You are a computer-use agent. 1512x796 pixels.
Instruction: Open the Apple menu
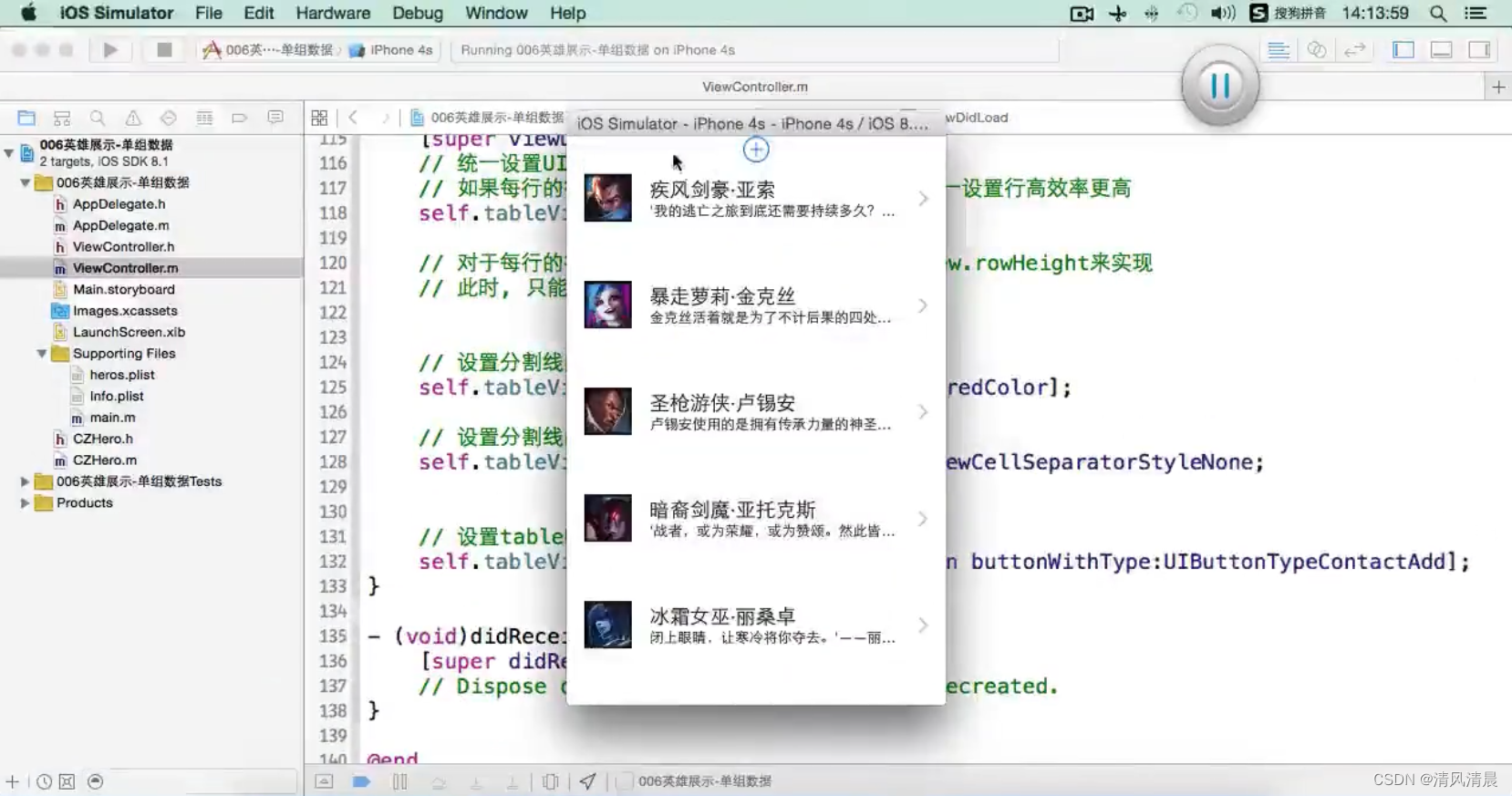coord(28,14)
